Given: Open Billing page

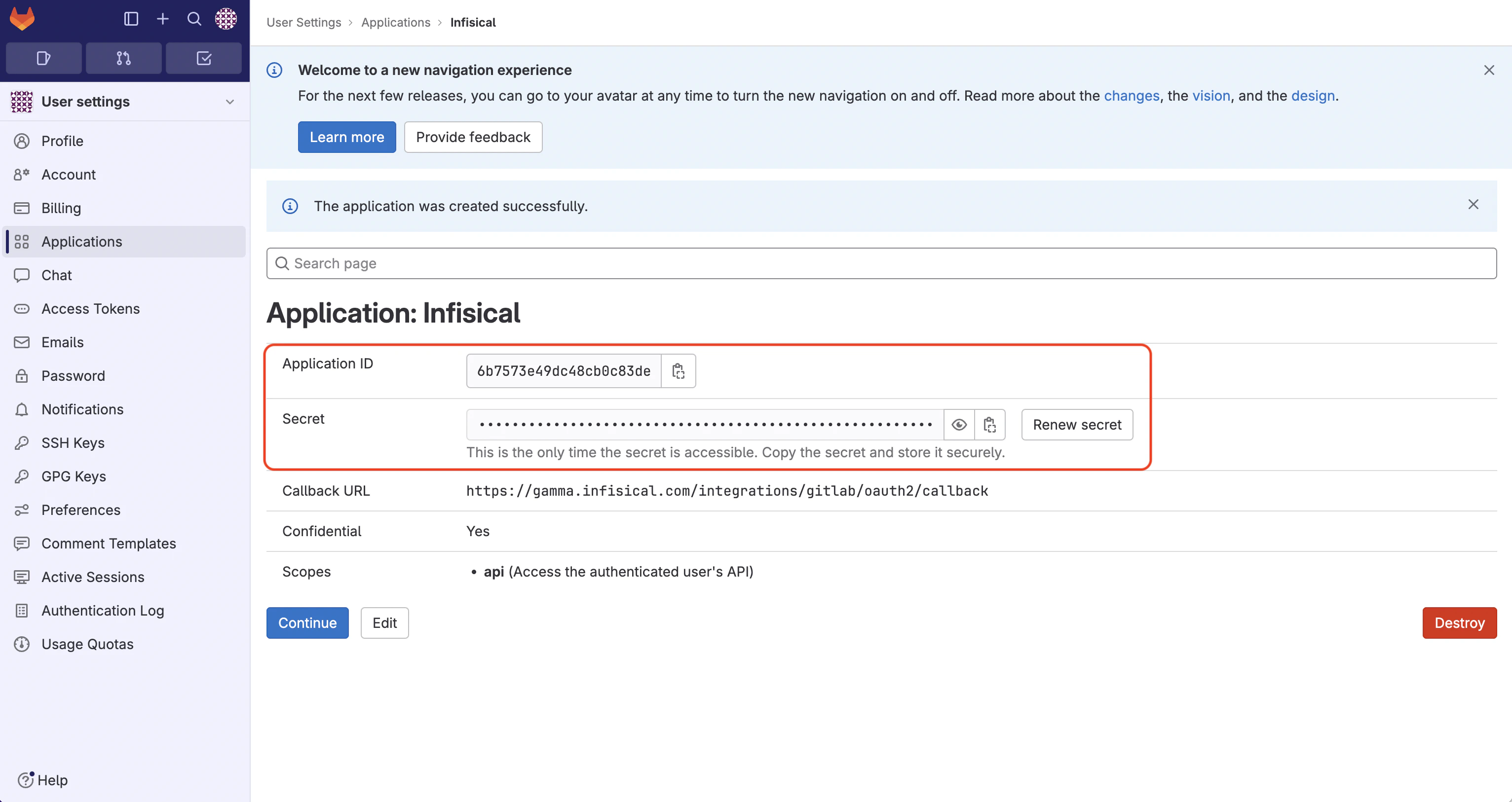Looking at the screenshot, I should click(124, 208).
